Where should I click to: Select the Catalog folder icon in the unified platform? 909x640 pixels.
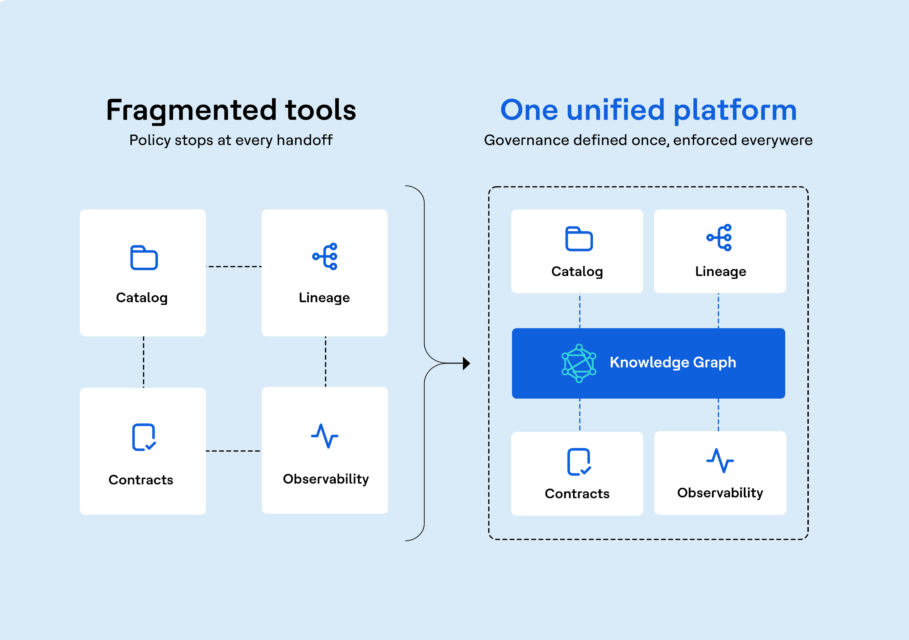coord(579,239)
